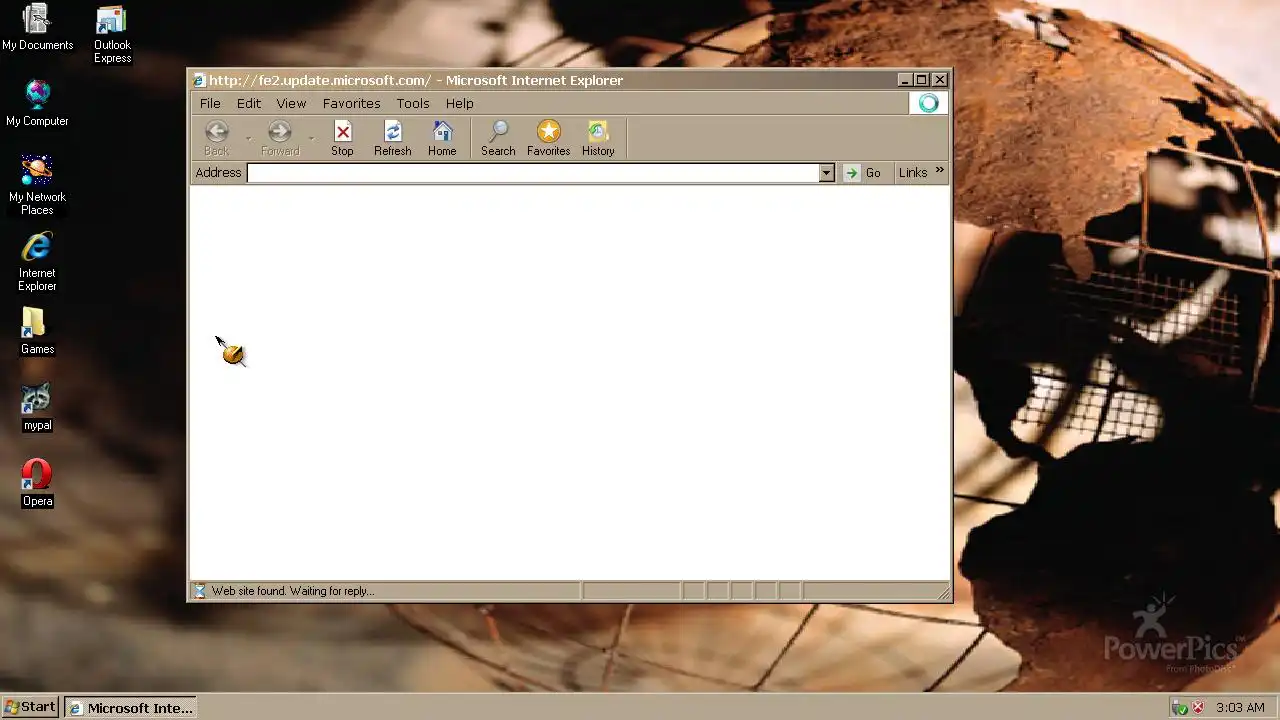This screenshot has width=1280, height=720.
Task: Open the Favorites pane
Action: pos(548,138)
